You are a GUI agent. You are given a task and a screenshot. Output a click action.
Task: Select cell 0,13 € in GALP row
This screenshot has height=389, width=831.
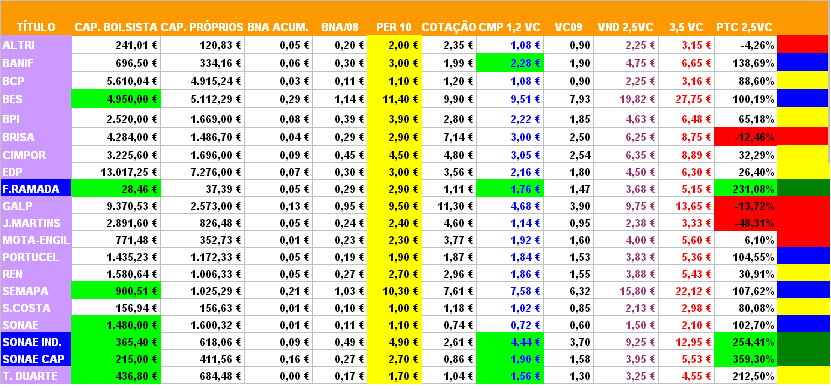pyautogui.click(x=278, y=206)
